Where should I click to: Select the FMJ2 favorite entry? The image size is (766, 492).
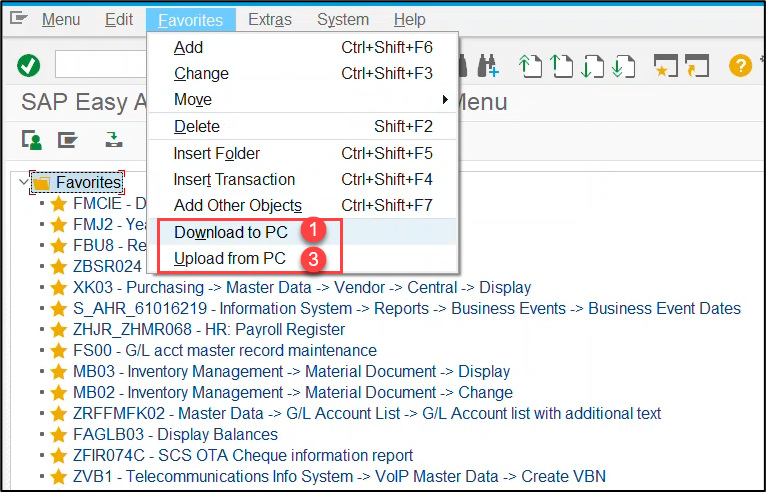pos(110,224)
